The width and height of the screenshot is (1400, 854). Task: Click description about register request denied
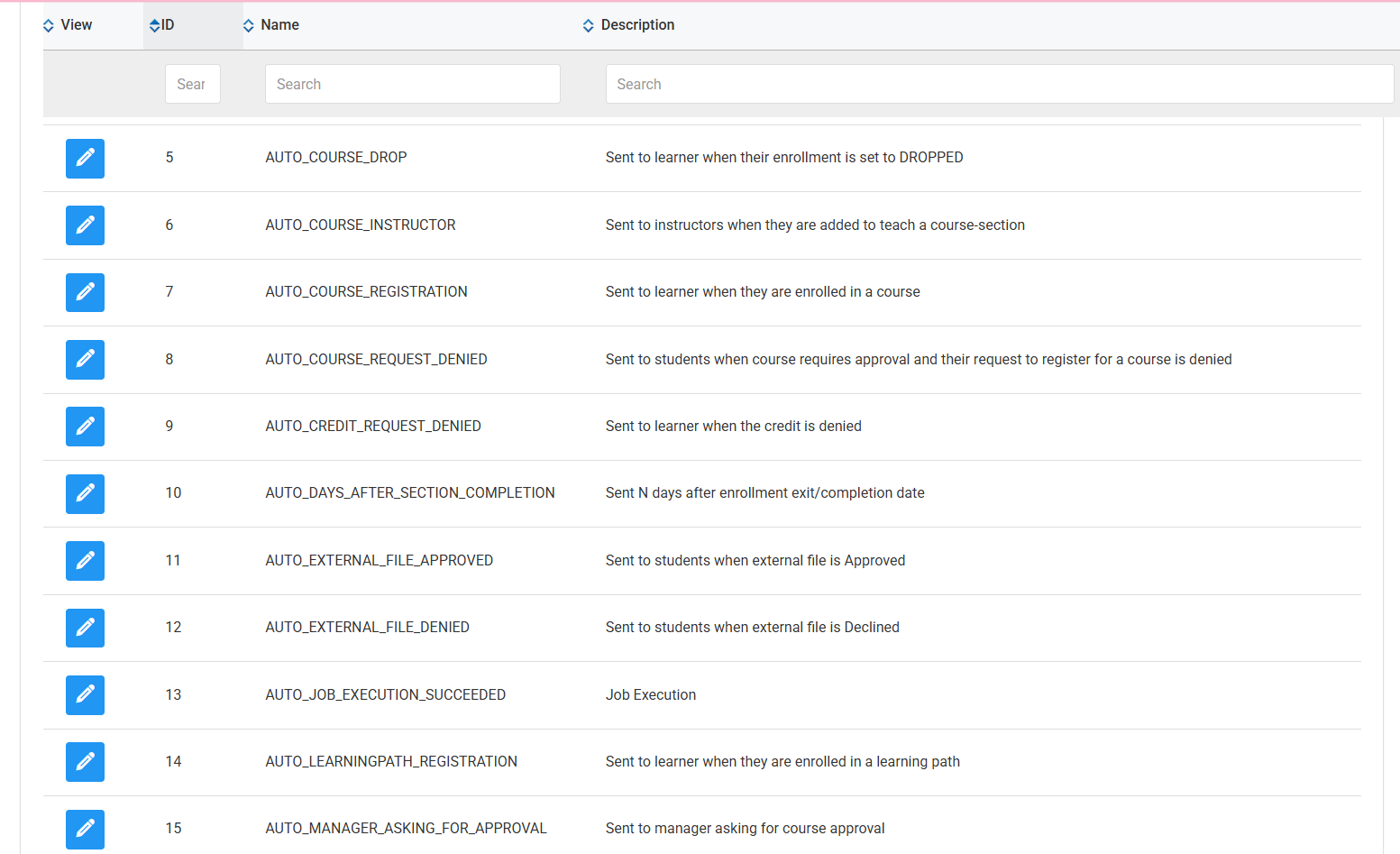[x=919, y=360]
